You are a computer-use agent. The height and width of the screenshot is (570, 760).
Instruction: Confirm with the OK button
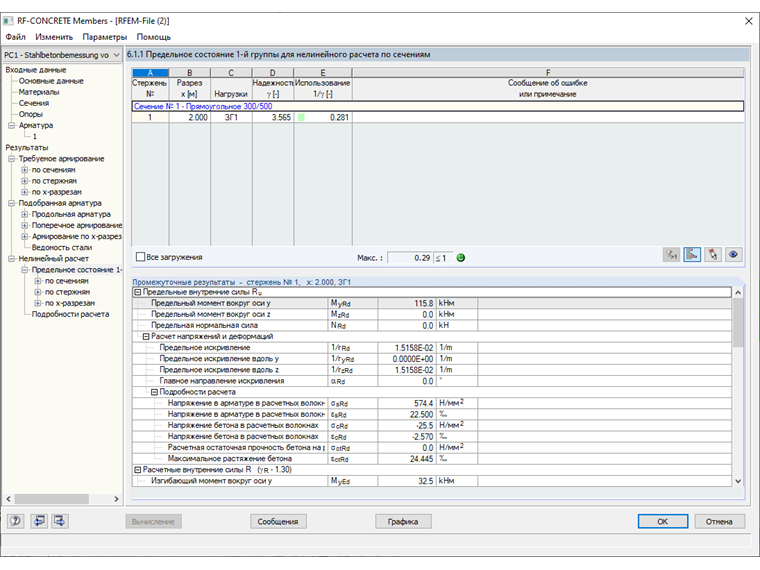[663, 522]
